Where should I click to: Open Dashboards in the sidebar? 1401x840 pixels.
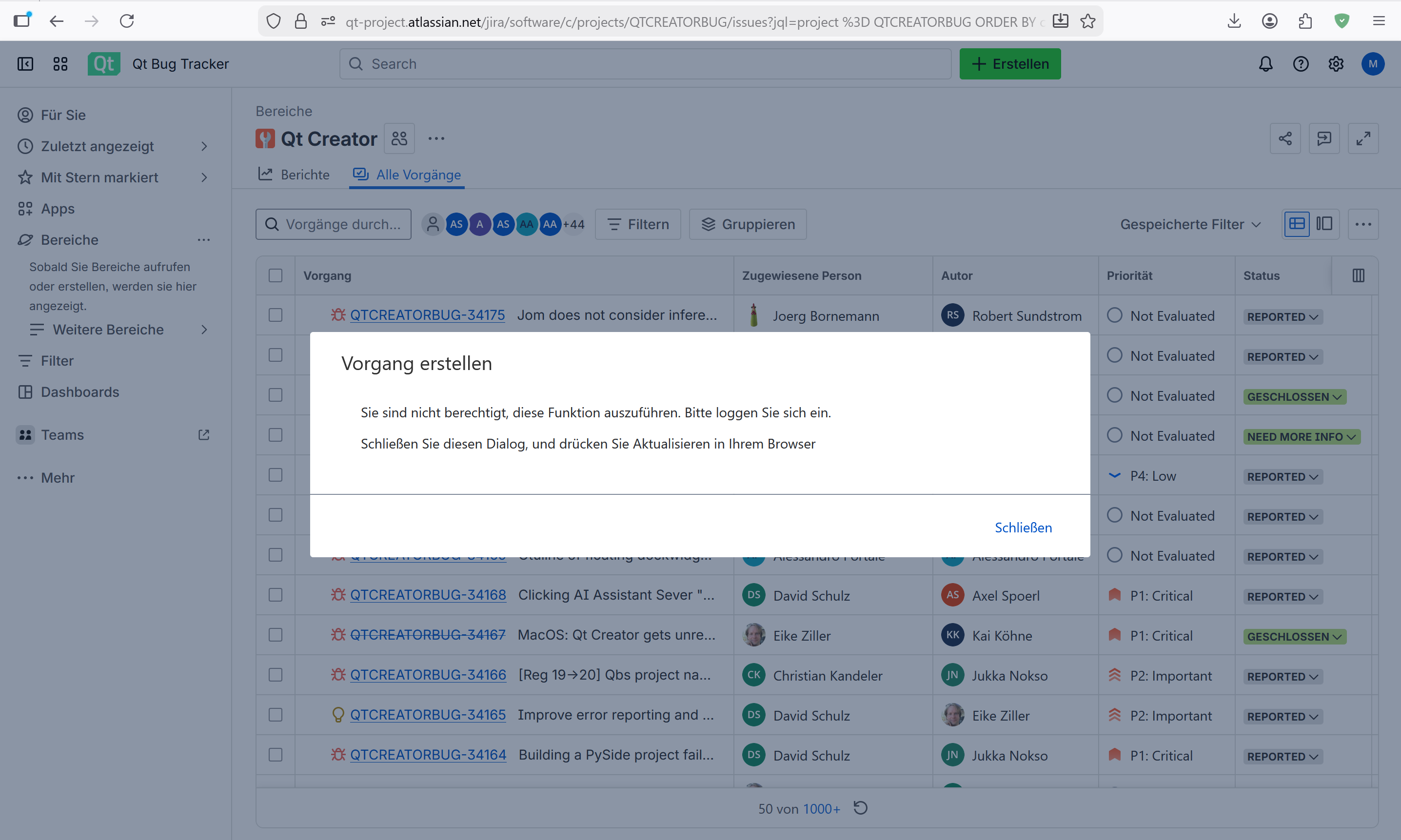pyautogui.click(x=80, y=392)
